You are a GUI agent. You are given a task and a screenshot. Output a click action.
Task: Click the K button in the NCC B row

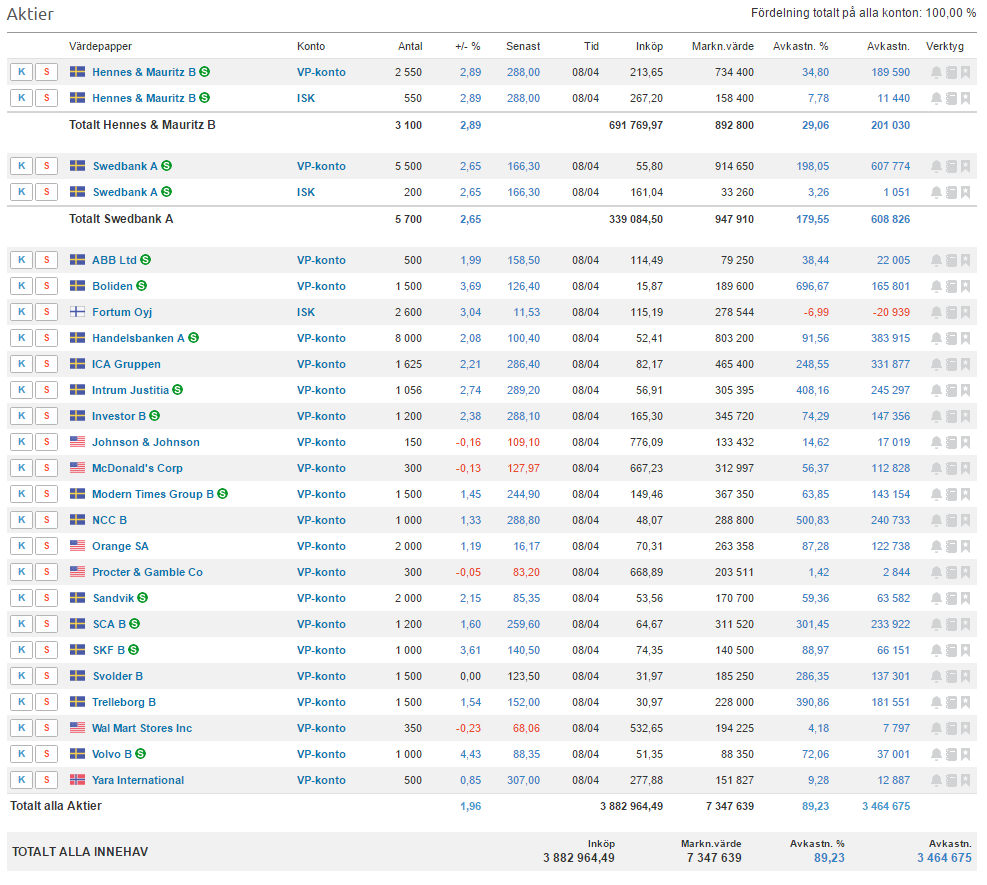[21, 520]
